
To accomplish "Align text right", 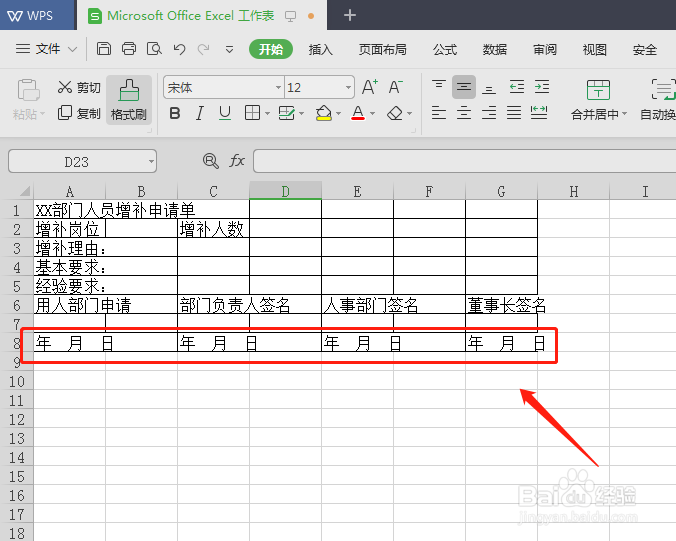I will (489, 113).
